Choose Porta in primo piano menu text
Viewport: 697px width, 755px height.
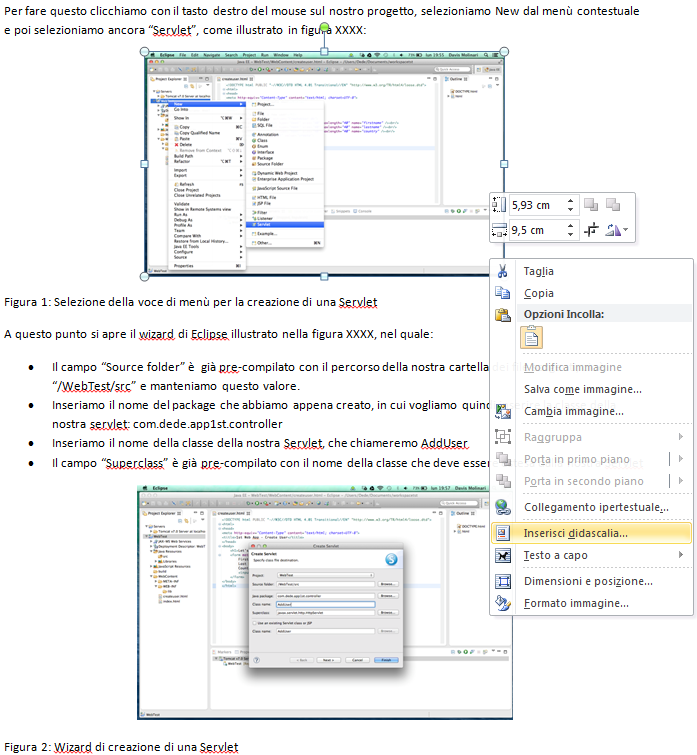pyautogui.click(x=577, y=459)
